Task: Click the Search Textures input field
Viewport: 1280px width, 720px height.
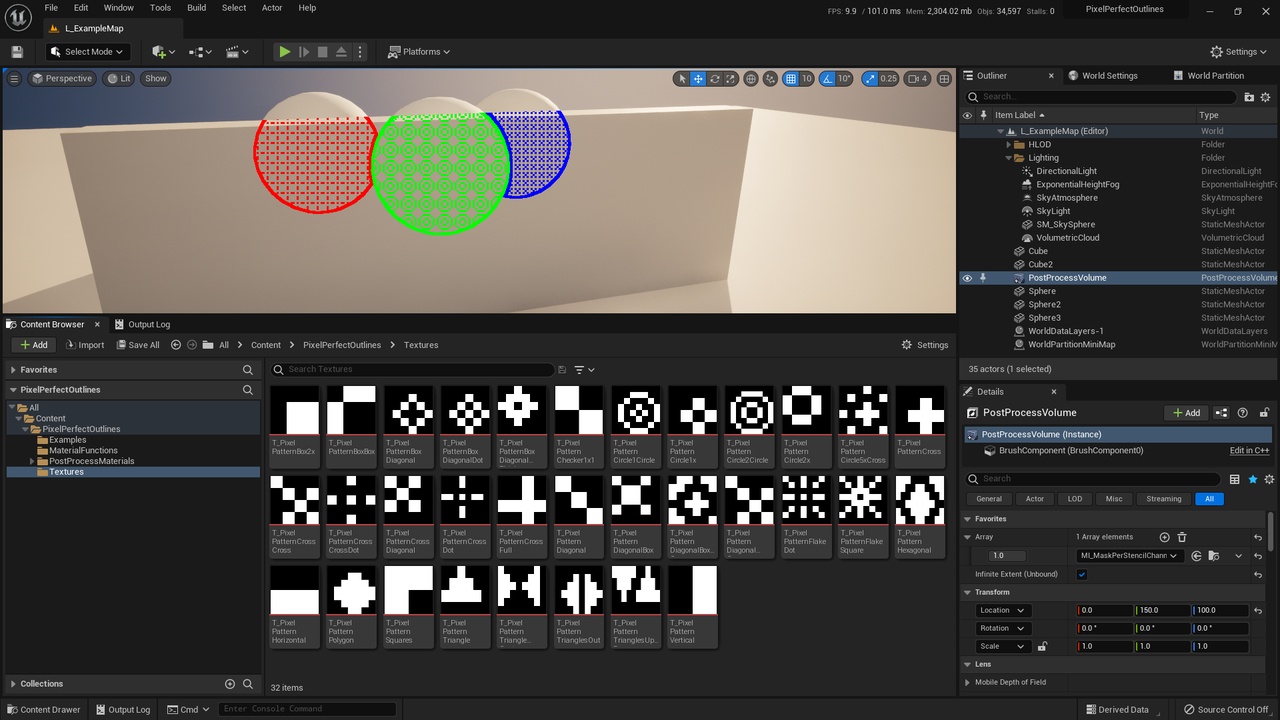Action: tap(412, 369)
